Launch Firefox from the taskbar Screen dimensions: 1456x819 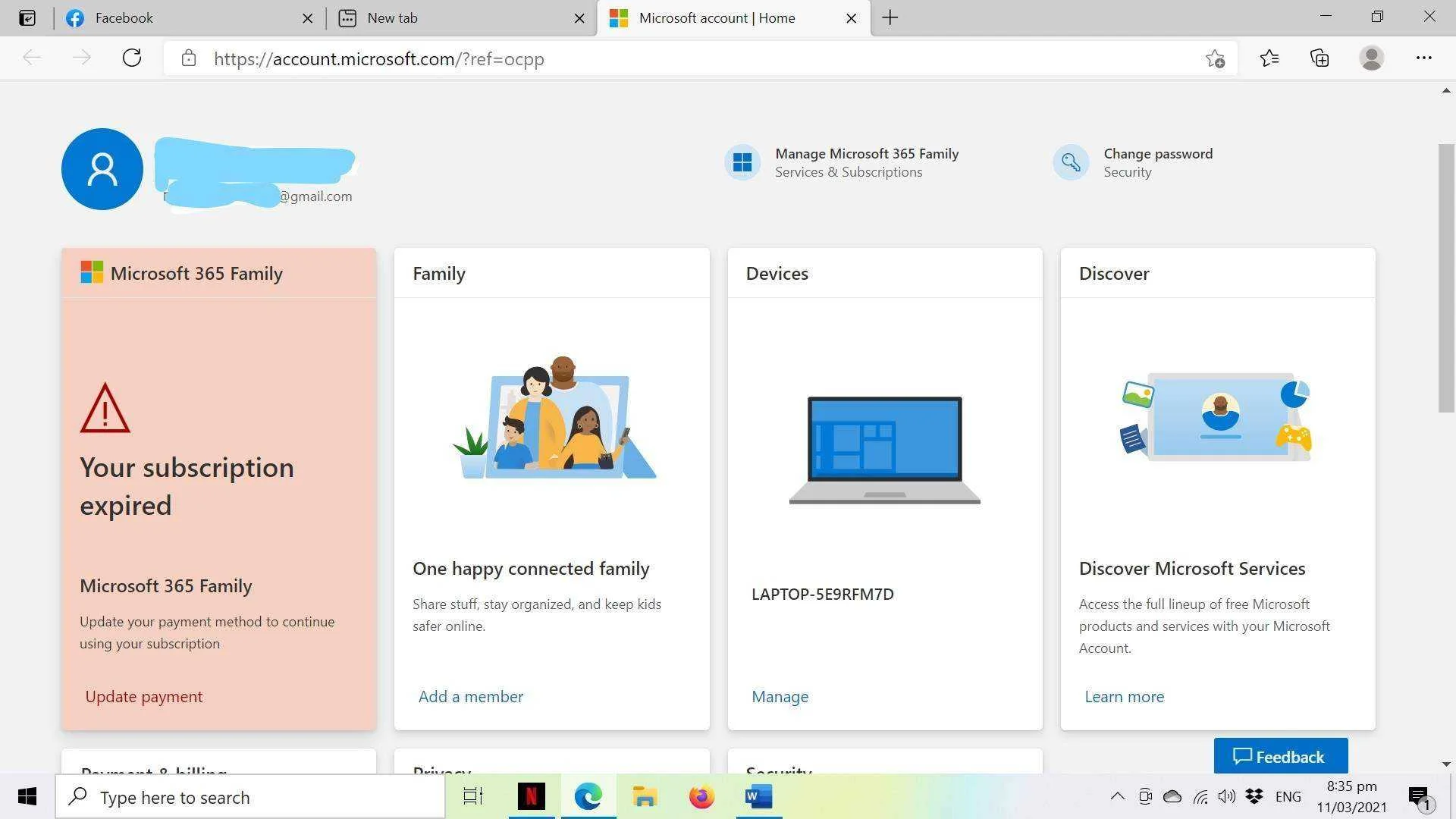pyautogui.click(x=701, y=796)
